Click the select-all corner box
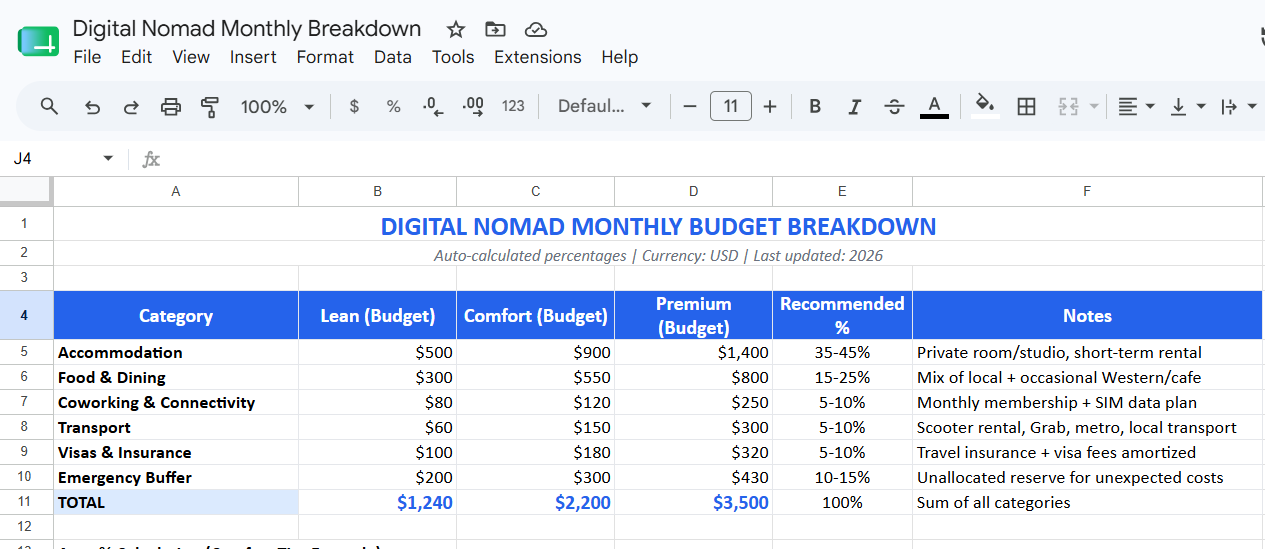 click(x=26, y=191)
